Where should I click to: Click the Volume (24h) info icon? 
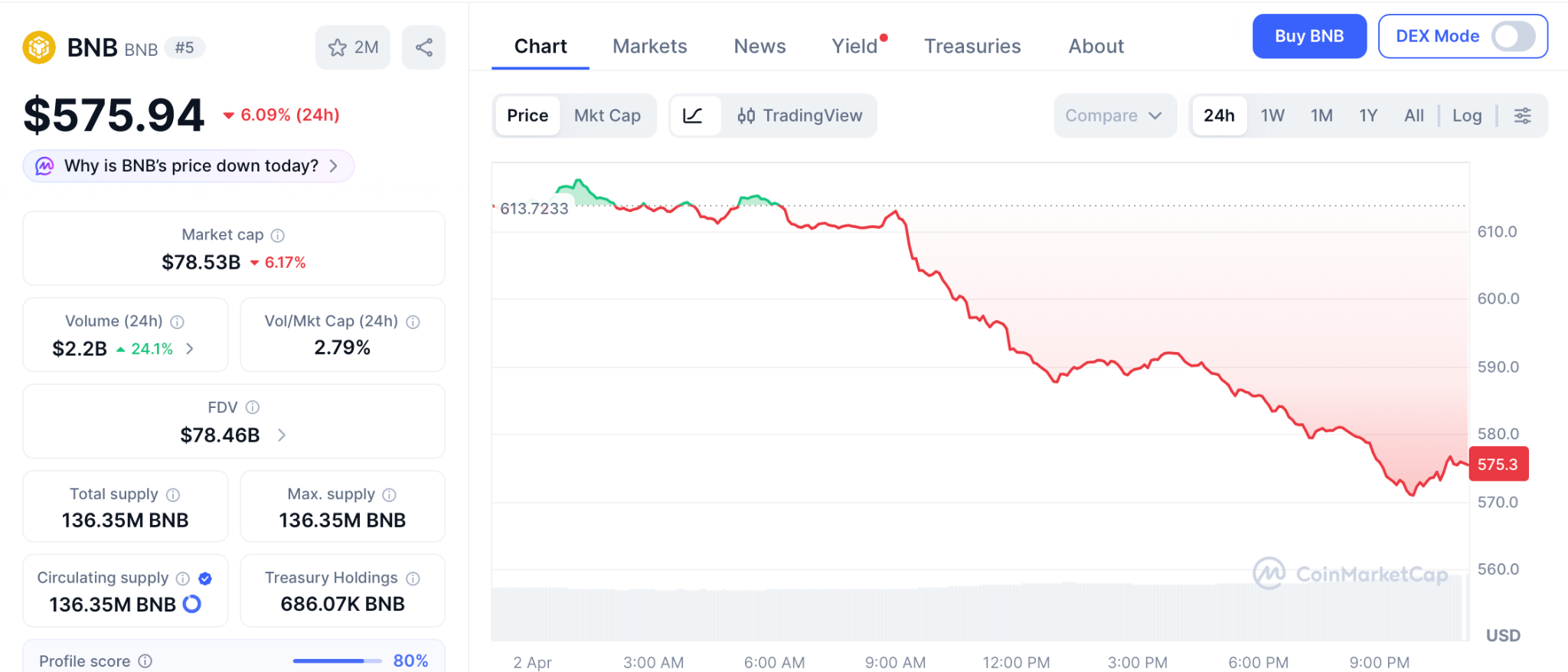(178, 322)
